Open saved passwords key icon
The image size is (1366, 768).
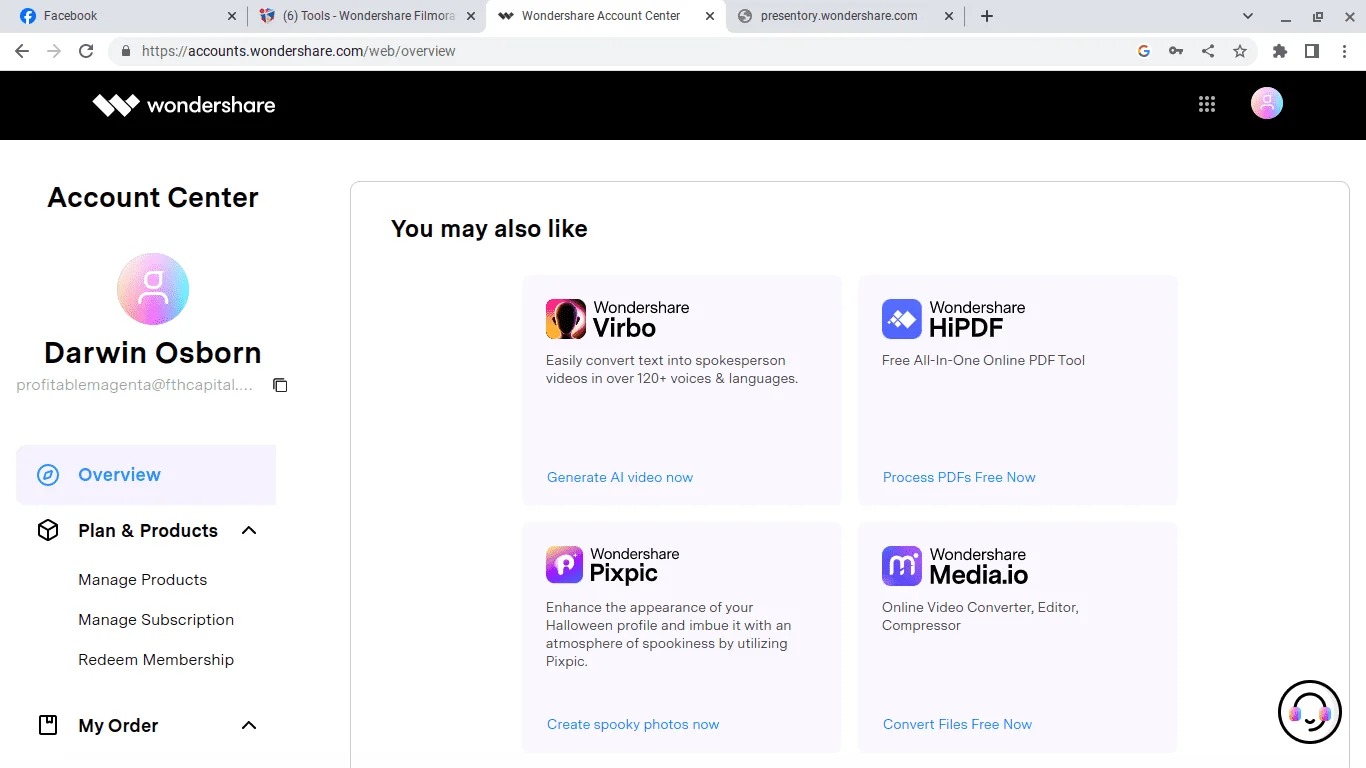1176,51
